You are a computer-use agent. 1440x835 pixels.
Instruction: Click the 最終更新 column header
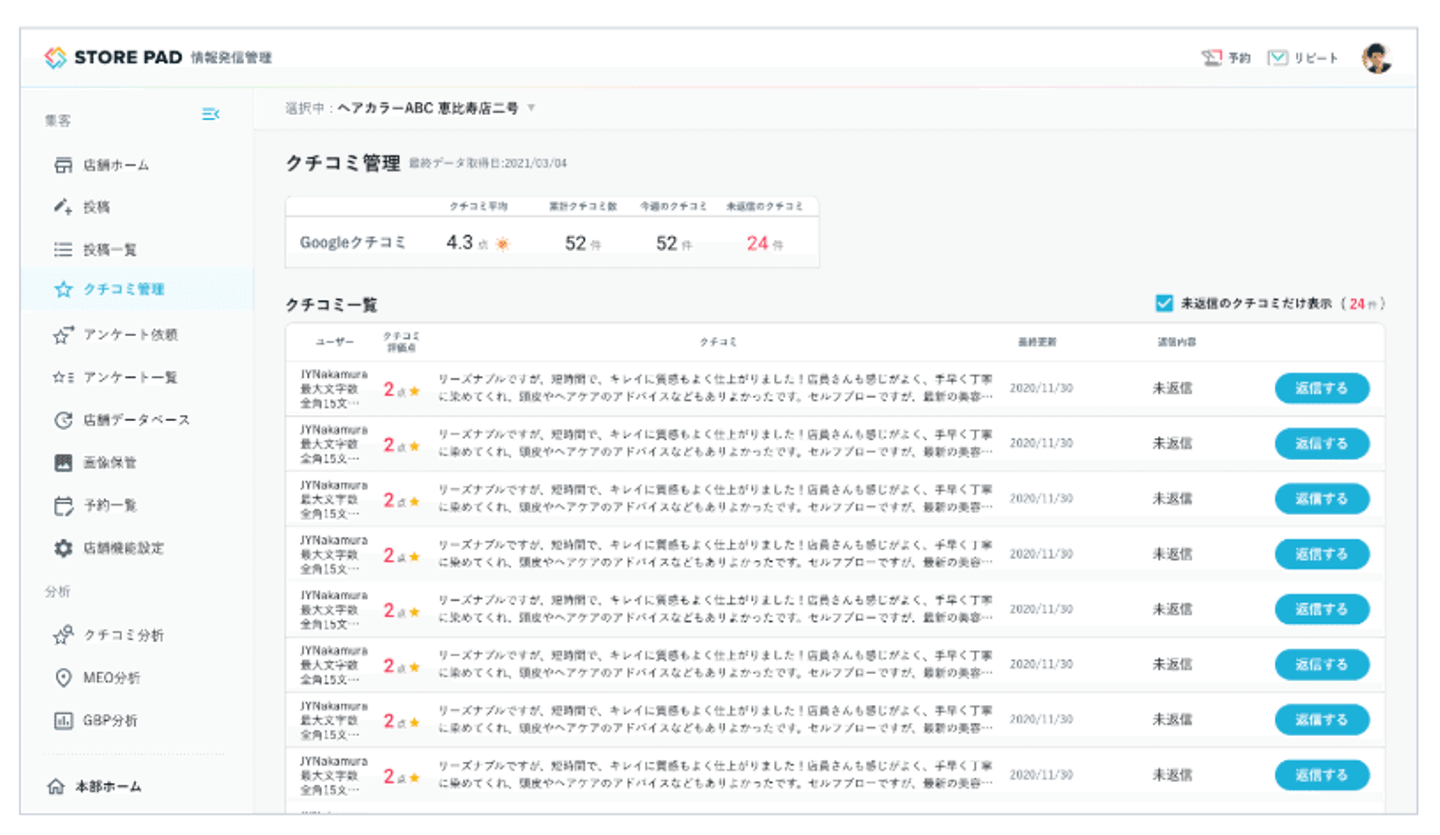[x=1037, y=342]
